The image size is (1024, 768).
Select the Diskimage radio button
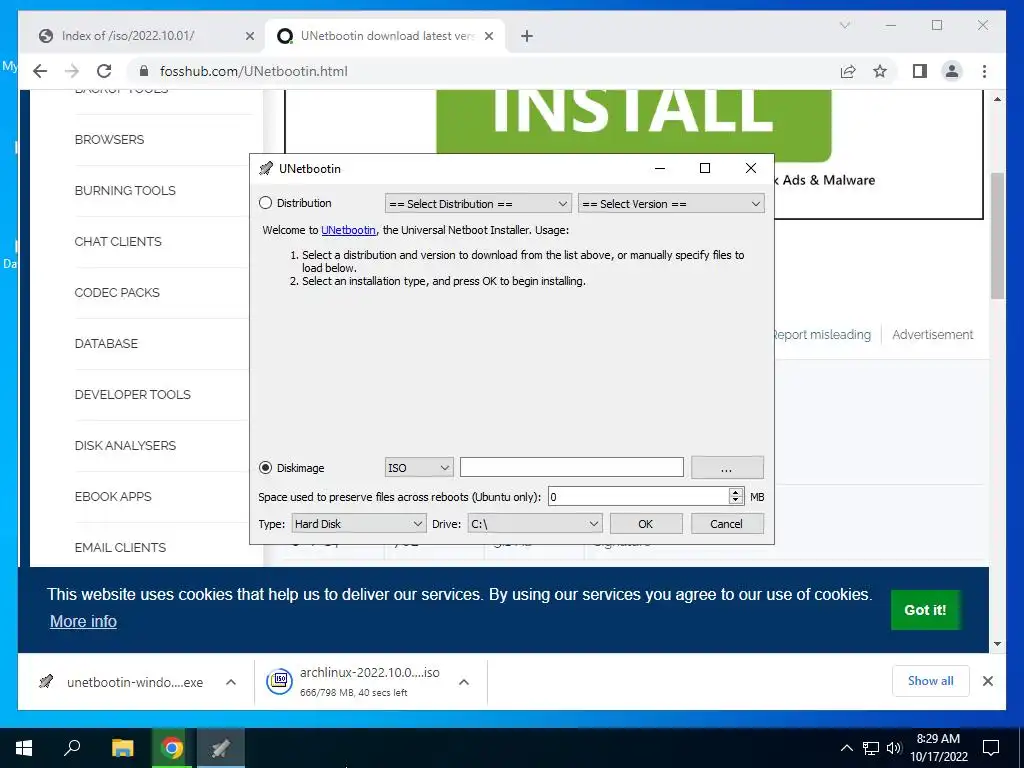click(x=265, y=468)
